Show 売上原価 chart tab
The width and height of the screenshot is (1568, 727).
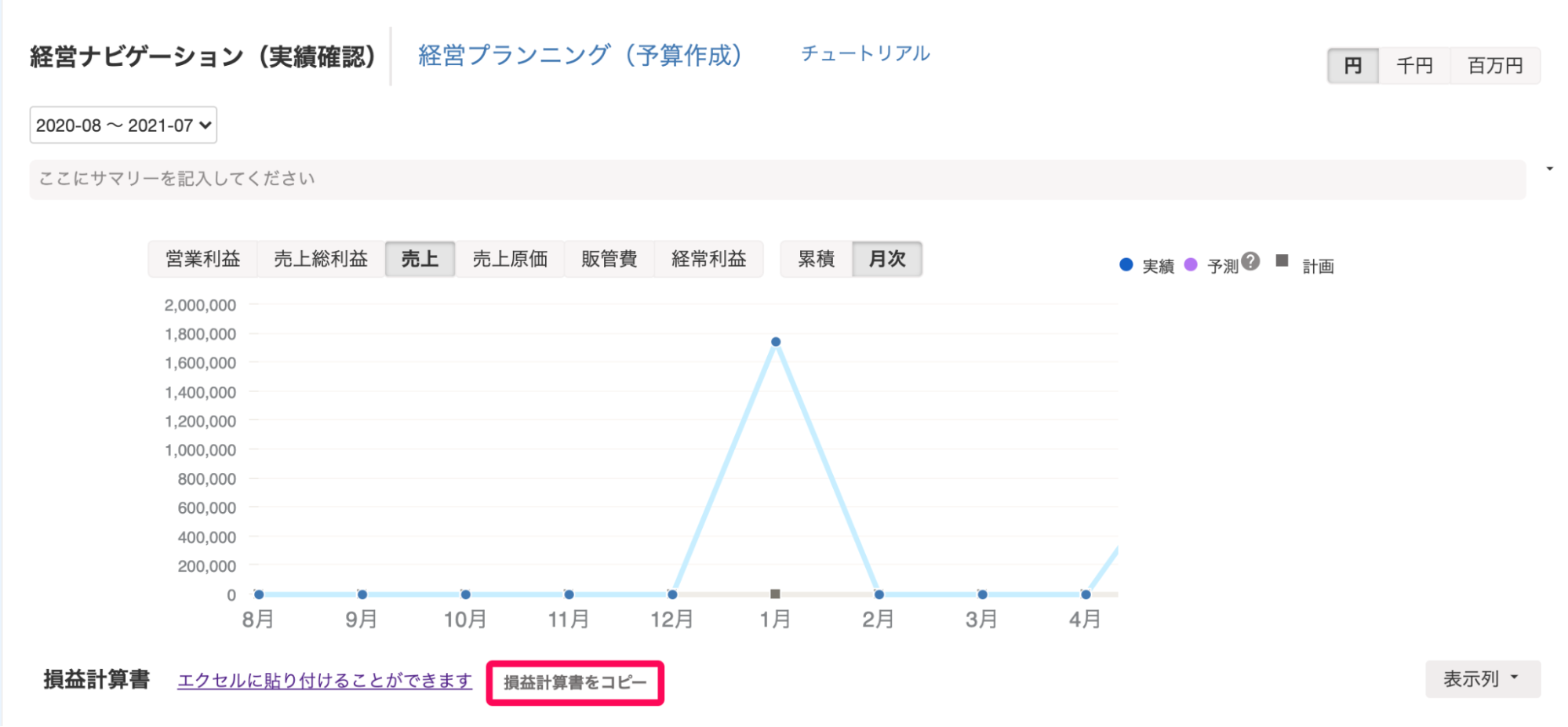click(510, 260)
